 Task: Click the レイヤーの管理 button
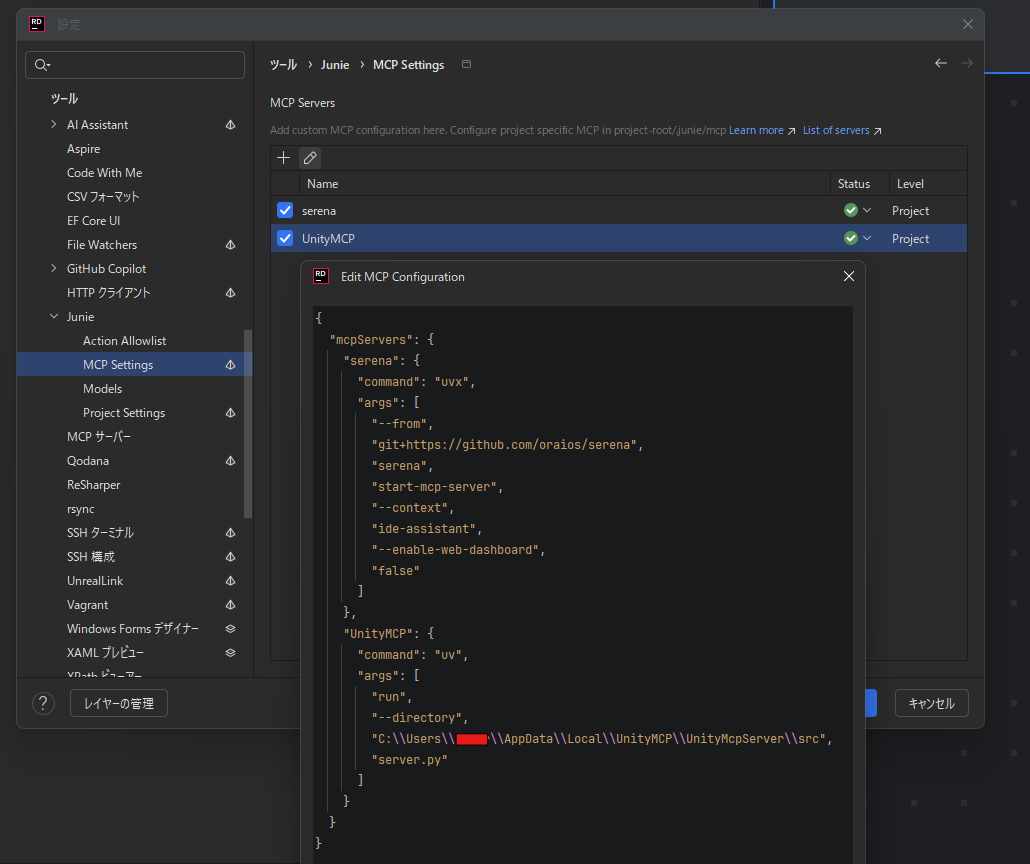tap(118, 704)
